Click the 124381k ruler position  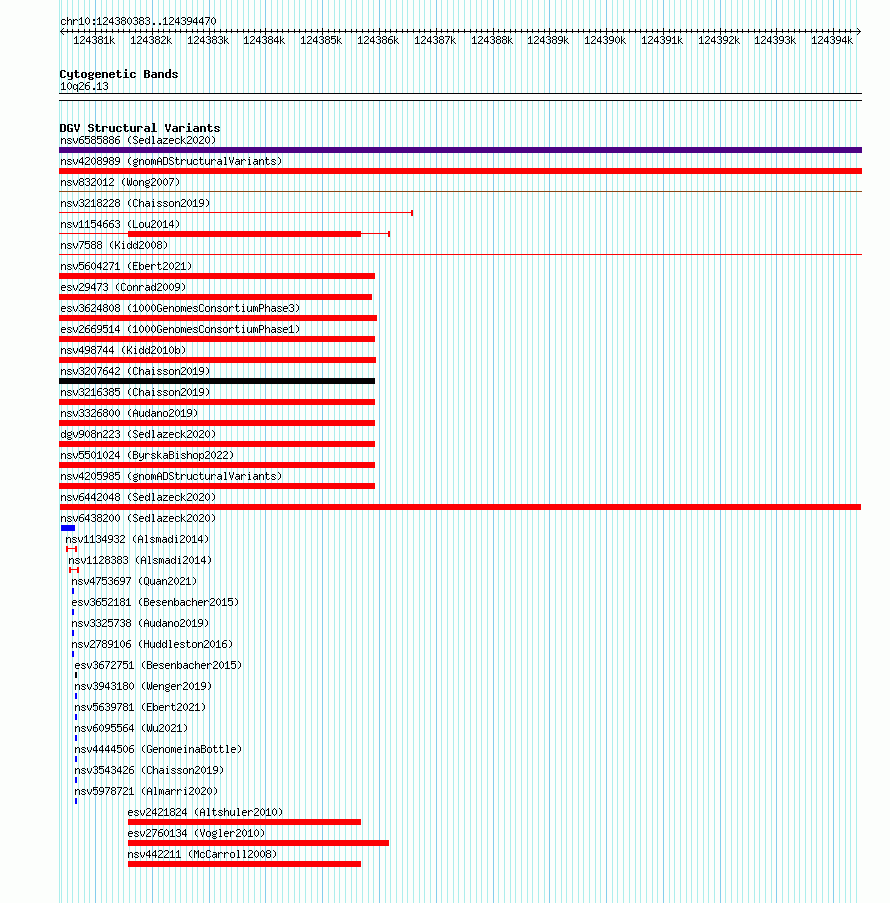click(94, 40)
